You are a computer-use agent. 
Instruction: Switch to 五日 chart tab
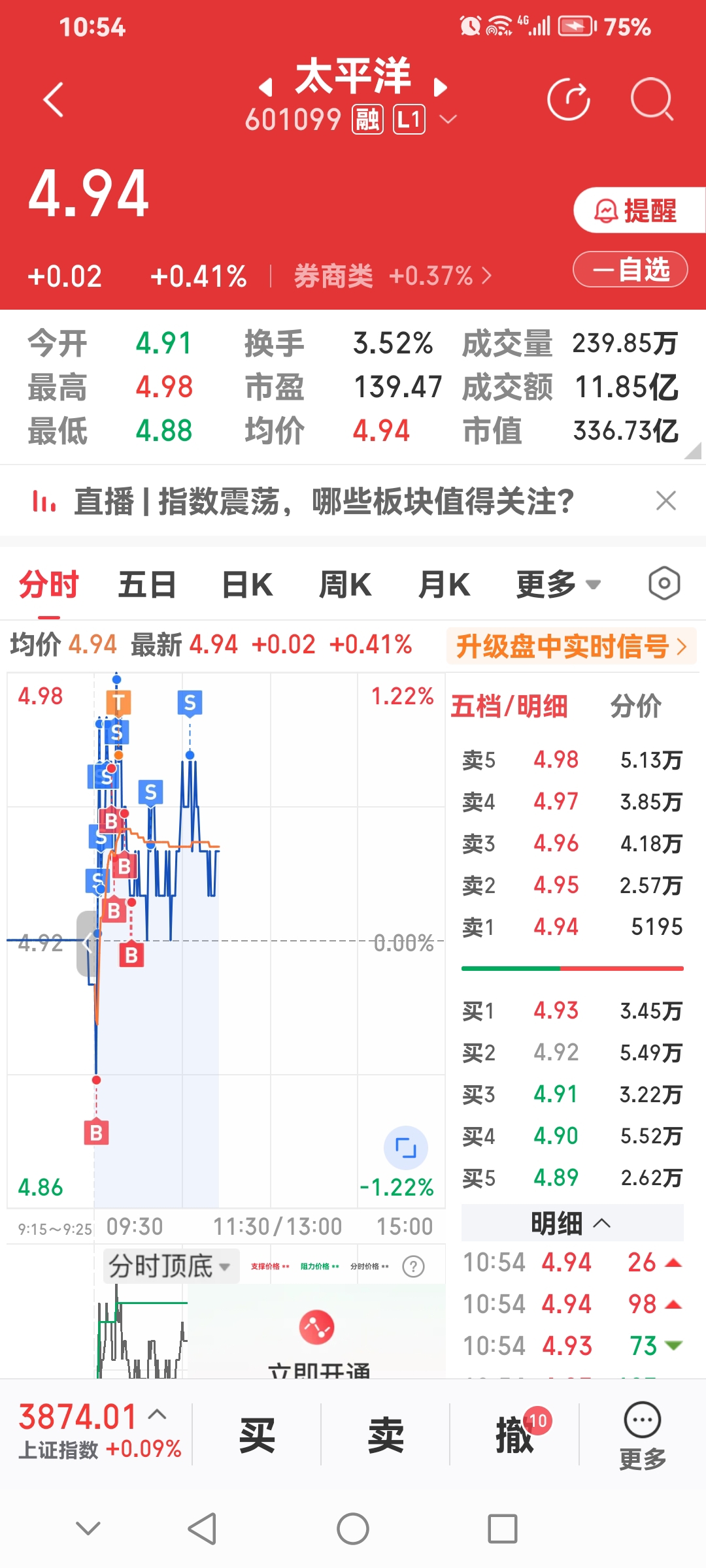click(148, 585)
